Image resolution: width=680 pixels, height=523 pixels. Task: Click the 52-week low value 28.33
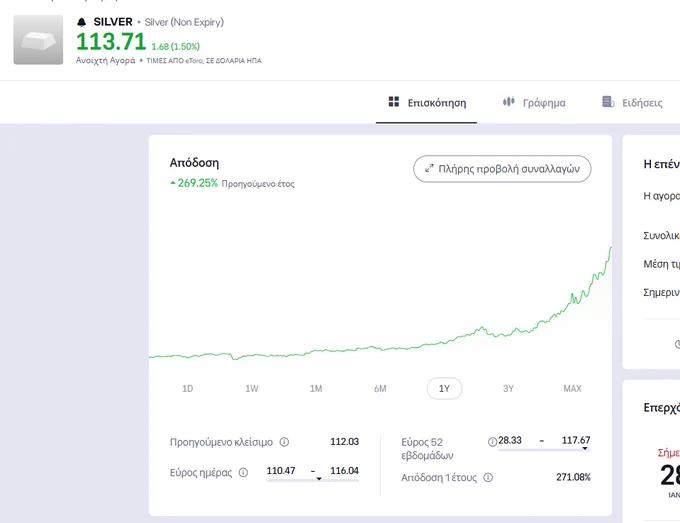point(510,440)
